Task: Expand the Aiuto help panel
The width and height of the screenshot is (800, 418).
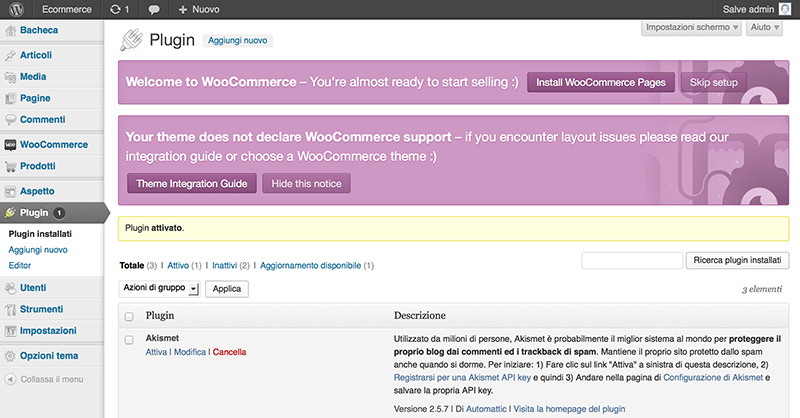Action: click(x=764, y=28)
